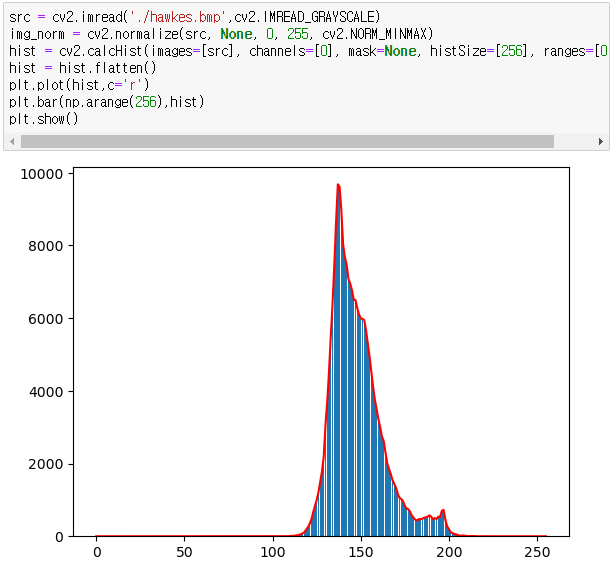Viewport: 612px width, 564px height.
Task: Click the code line 'plt.plot(hist,c='r')'
Action: pos(79,85)
